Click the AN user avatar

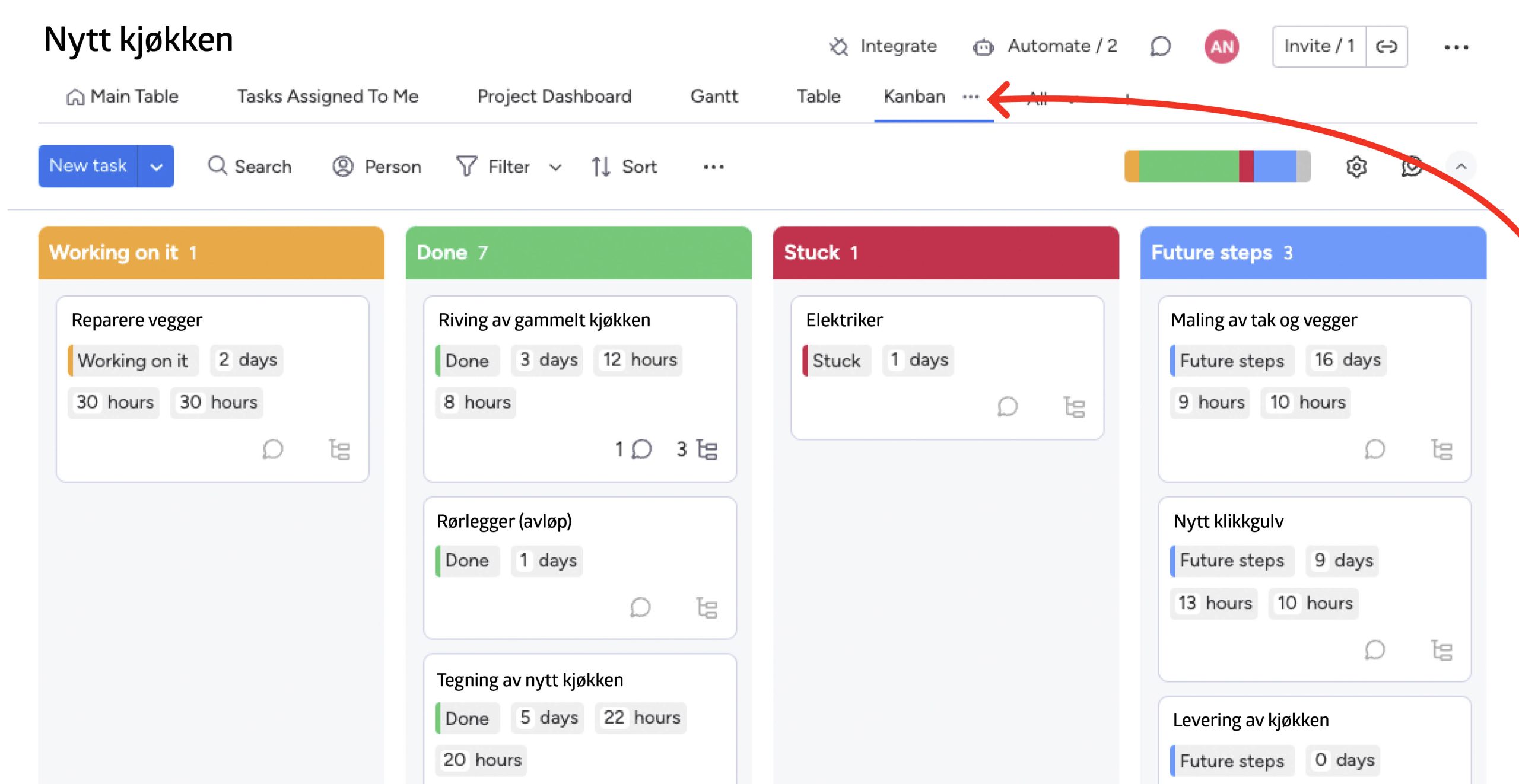coord(1221,46)
